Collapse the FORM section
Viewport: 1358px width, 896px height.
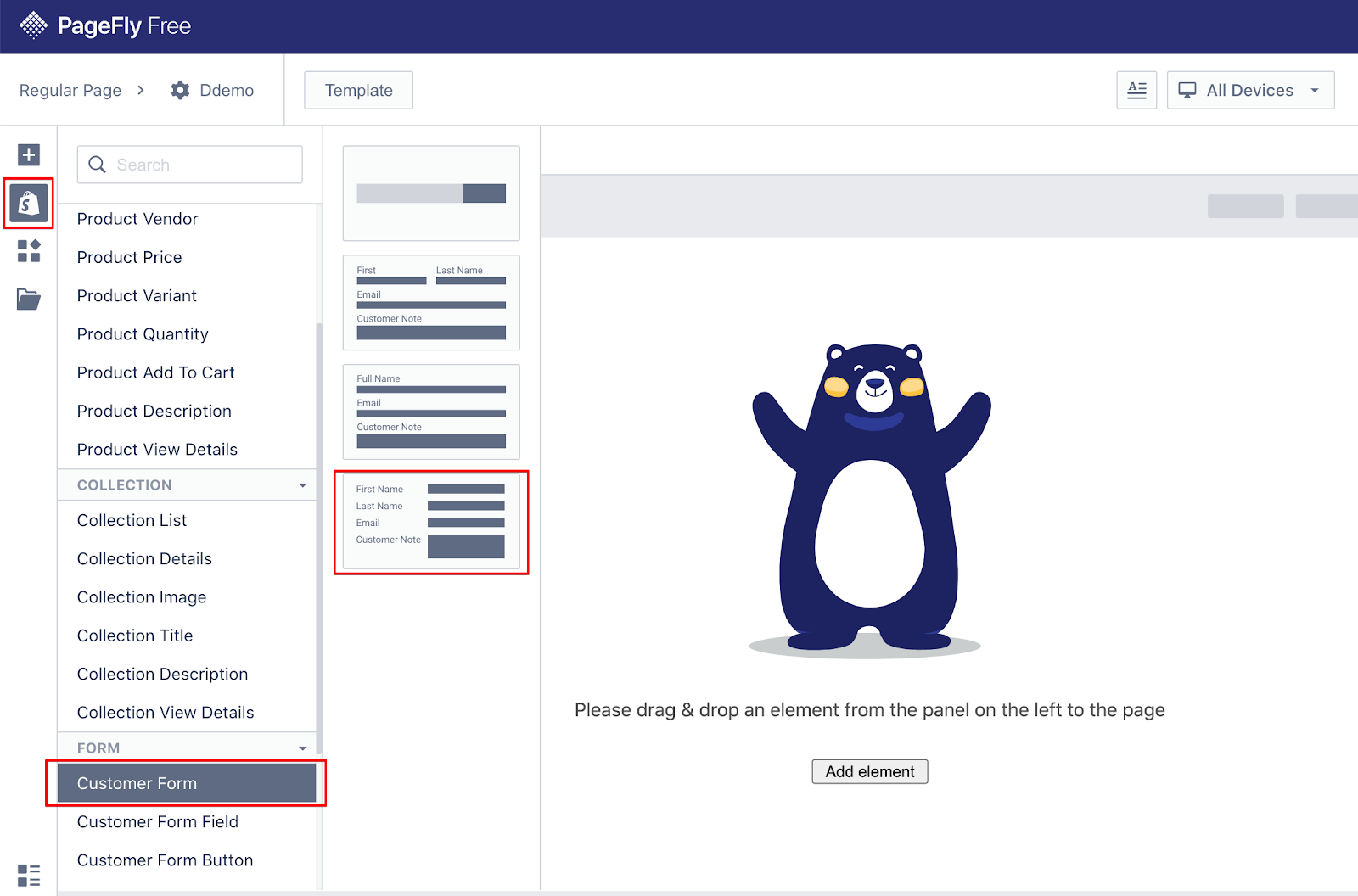(x=302, y=748)
